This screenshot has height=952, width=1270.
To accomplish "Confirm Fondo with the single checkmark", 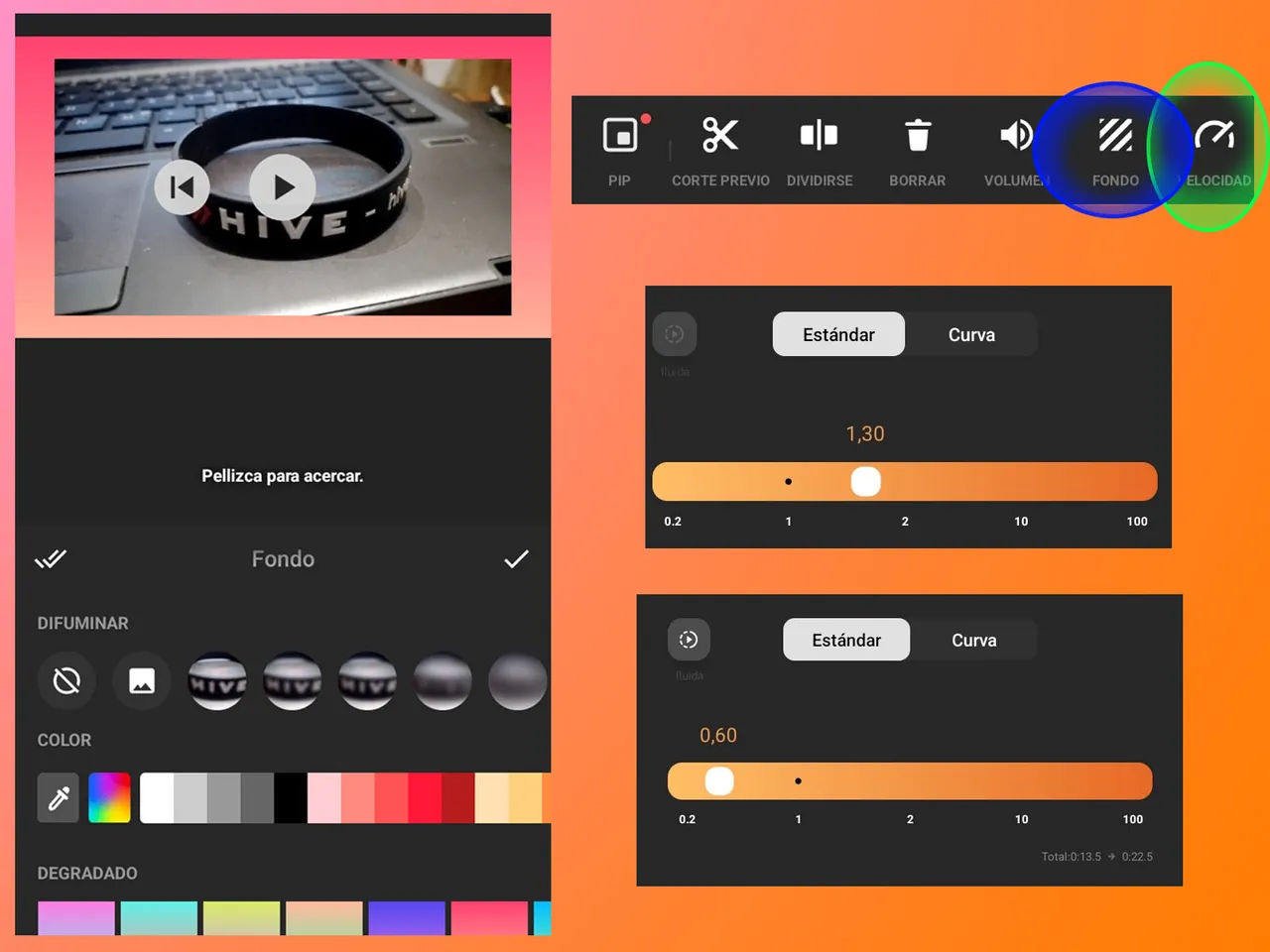I will point(516,559).
